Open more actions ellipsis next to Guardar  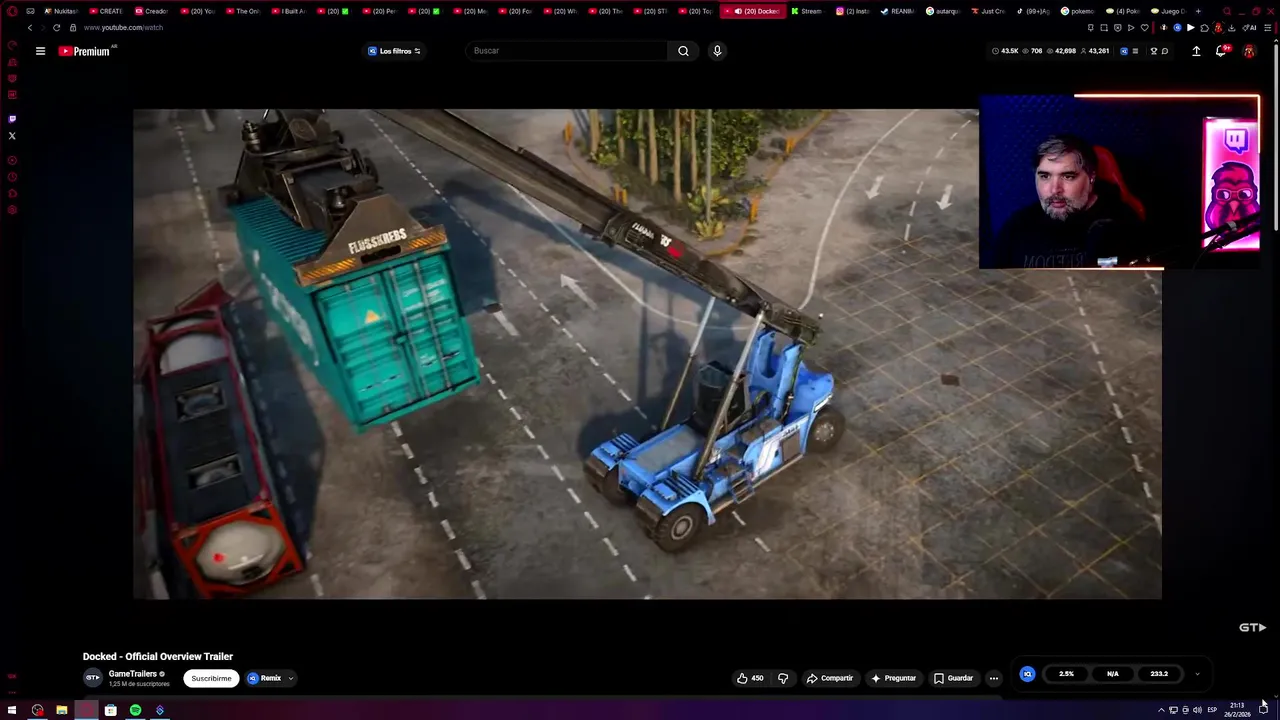(x=993, y=678)
